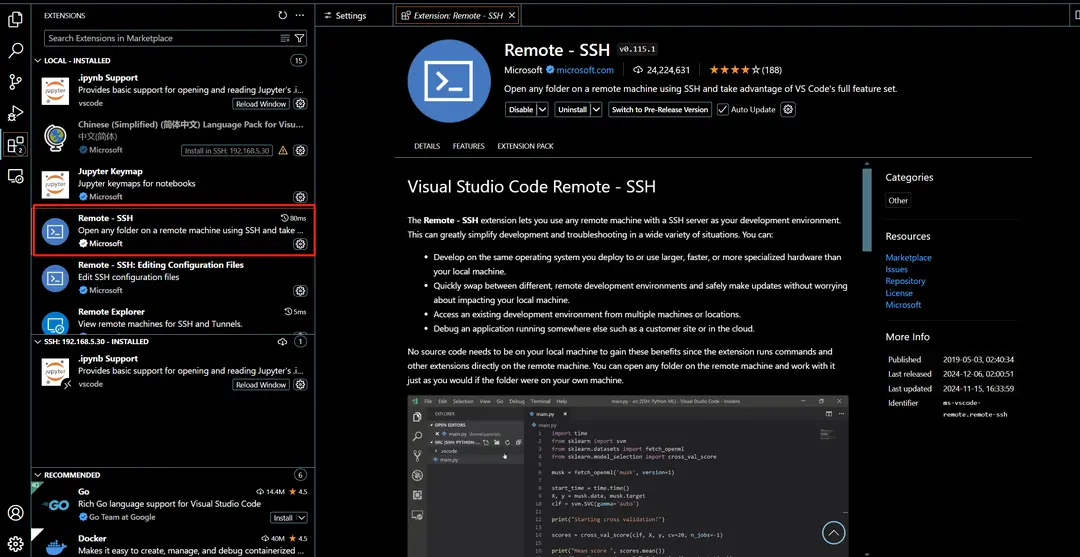Open the Go extension Install dropdown arrow
This screenshot has width=1080, height=557.
(x=302, y=518)
